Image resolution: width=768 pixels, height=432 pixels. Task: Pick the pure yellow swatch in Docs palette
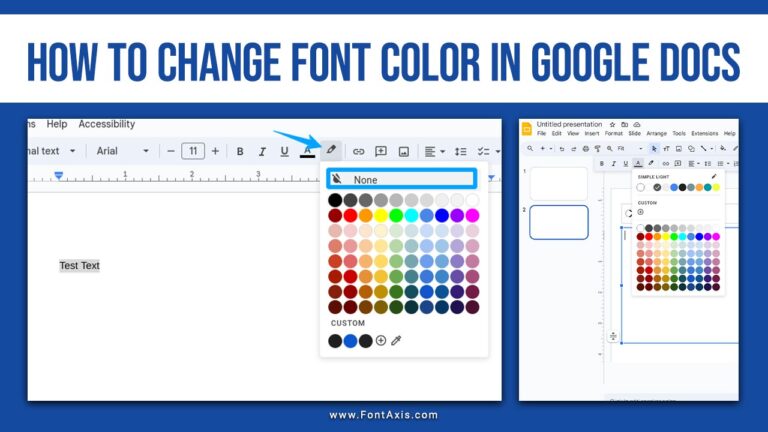(381, 215)
